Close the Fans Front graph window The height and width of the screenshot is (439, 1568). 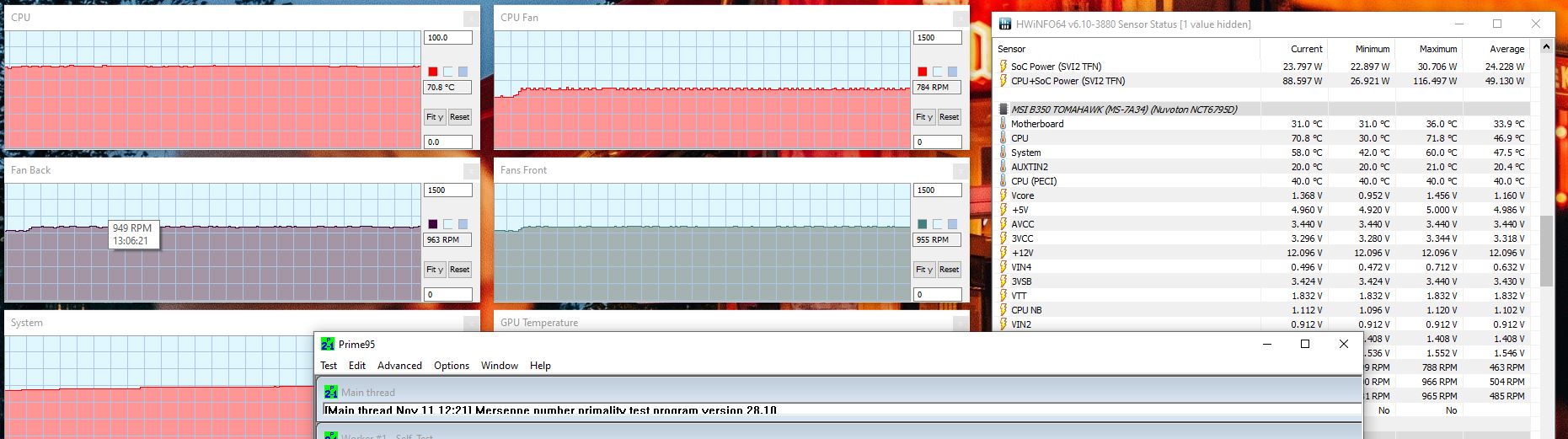point(961,171)
